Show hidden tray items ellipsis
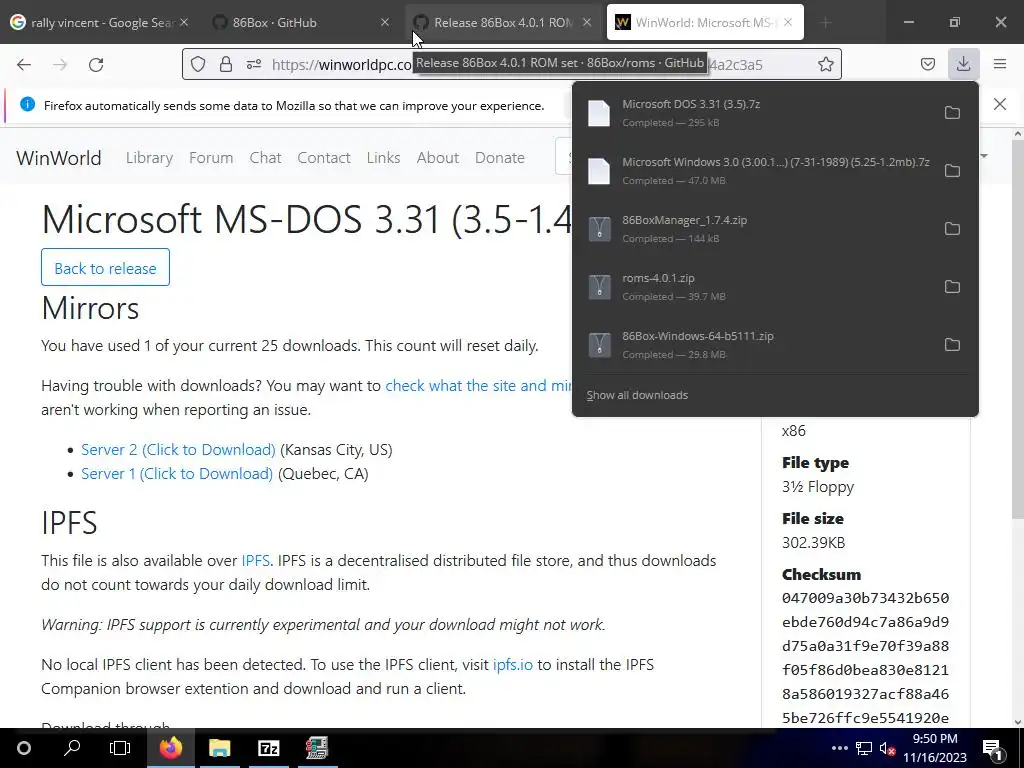Screen dimensions: 1024x768 click(x=840, y=748)
